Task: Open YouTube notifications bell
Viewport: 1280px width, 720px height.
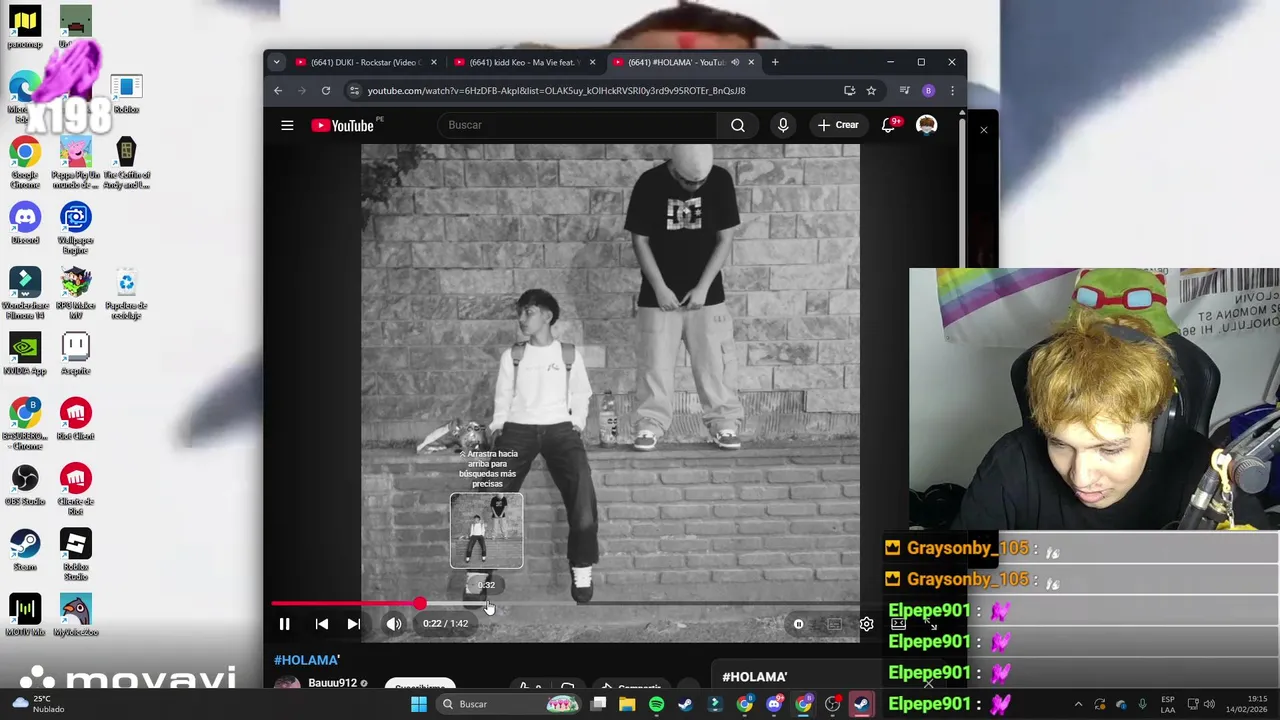Action: pos(888,125)
